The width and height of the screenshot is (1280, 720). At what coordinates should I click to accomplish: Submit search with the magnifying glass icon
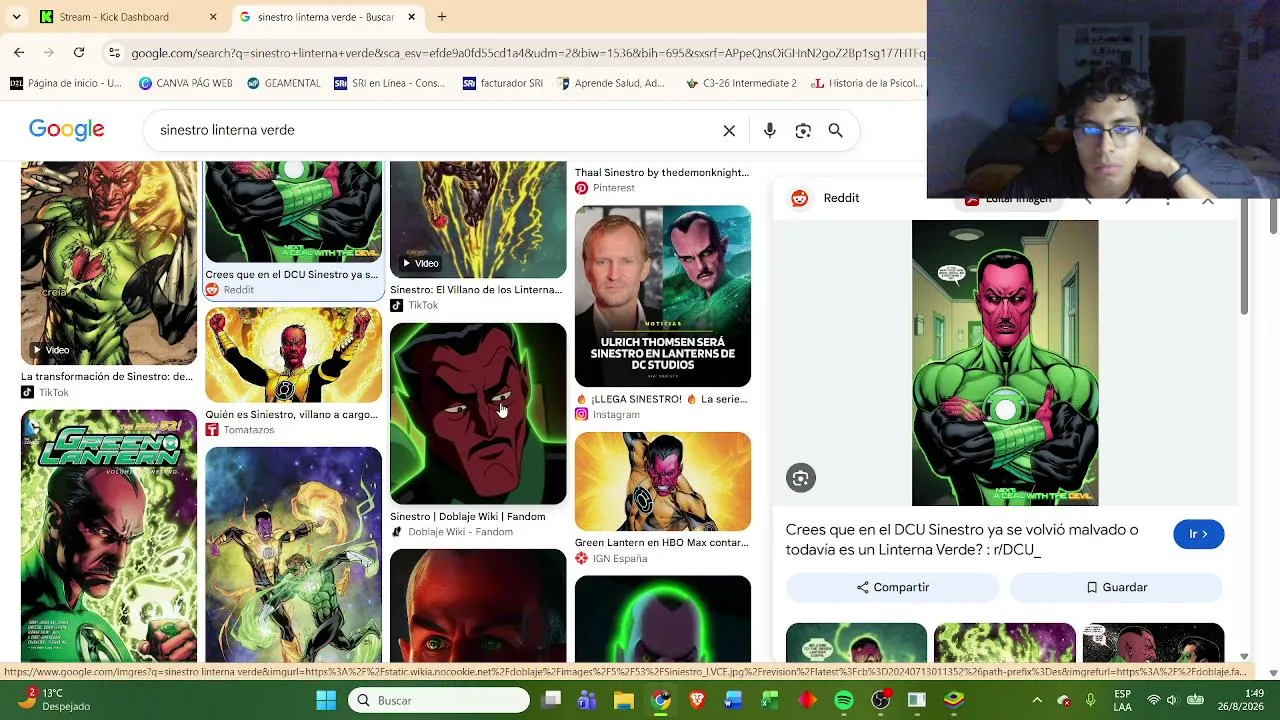[836, 130]
